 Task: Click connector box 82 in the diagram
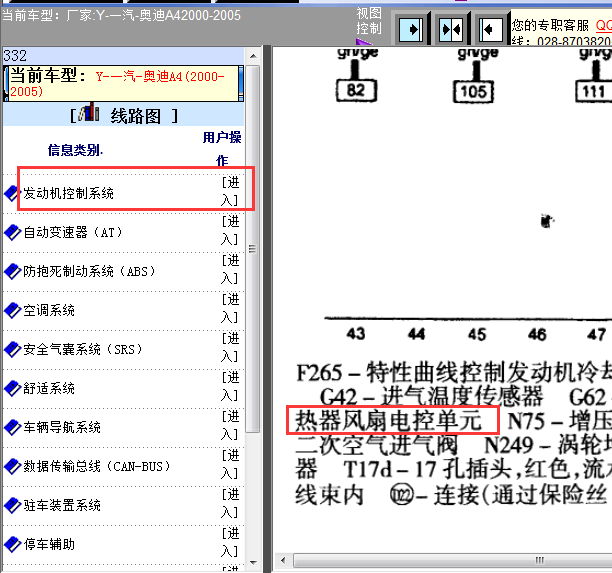[x=356, y=91]
